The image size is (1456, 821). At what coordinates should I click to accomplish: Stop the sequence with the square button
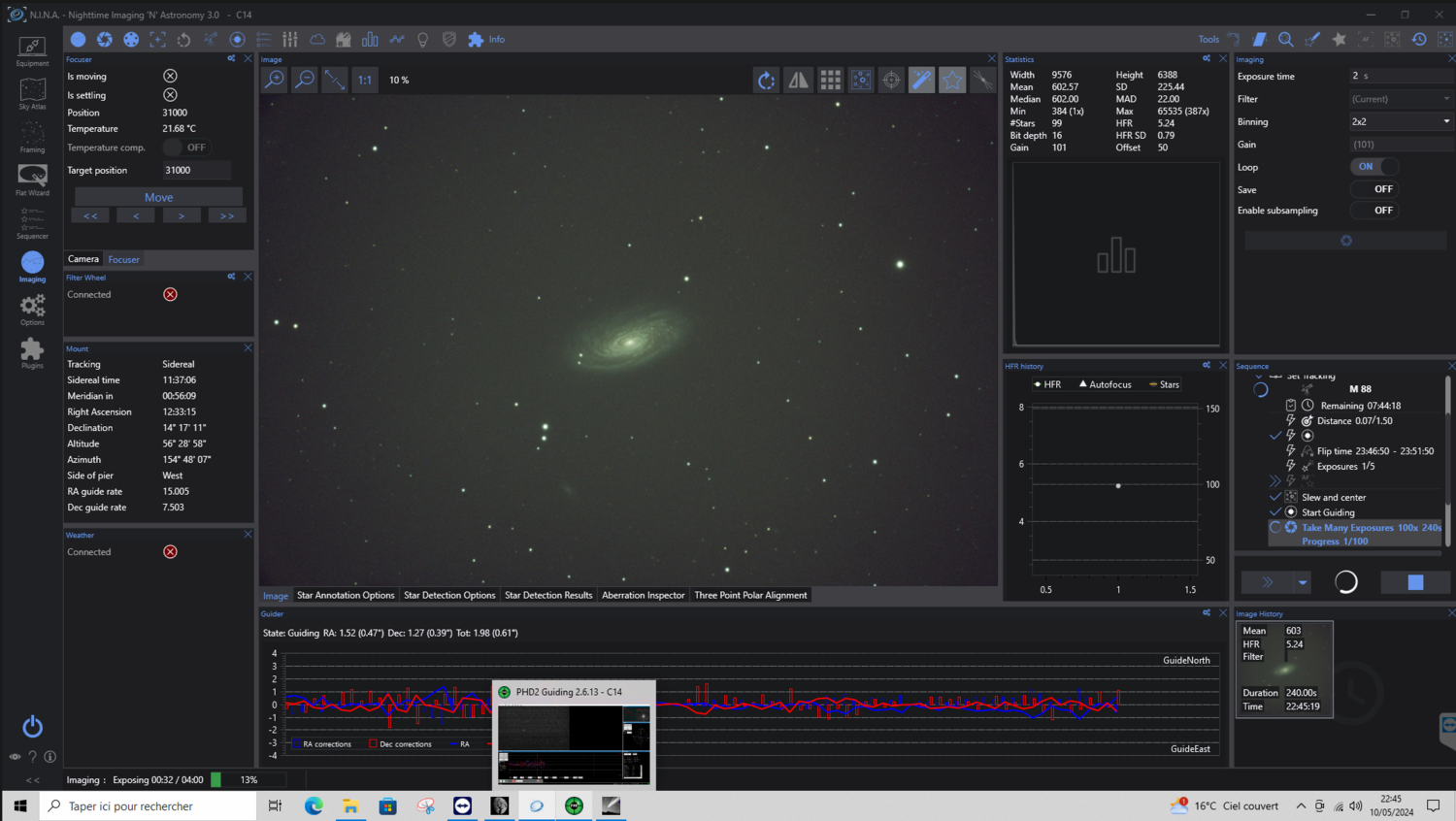[x=1415, y=582]
